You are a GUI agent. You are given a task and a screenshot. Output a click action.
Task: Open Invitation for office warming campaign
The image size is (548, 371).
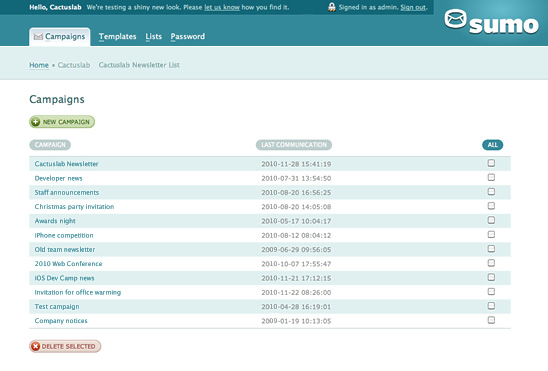click(78, 292)
